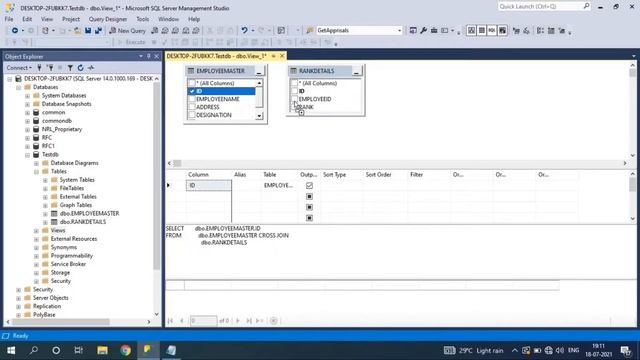The image size is (640, 360).
Task: Click the Save icon in toolbar
Action: click(x=88, y=31)
